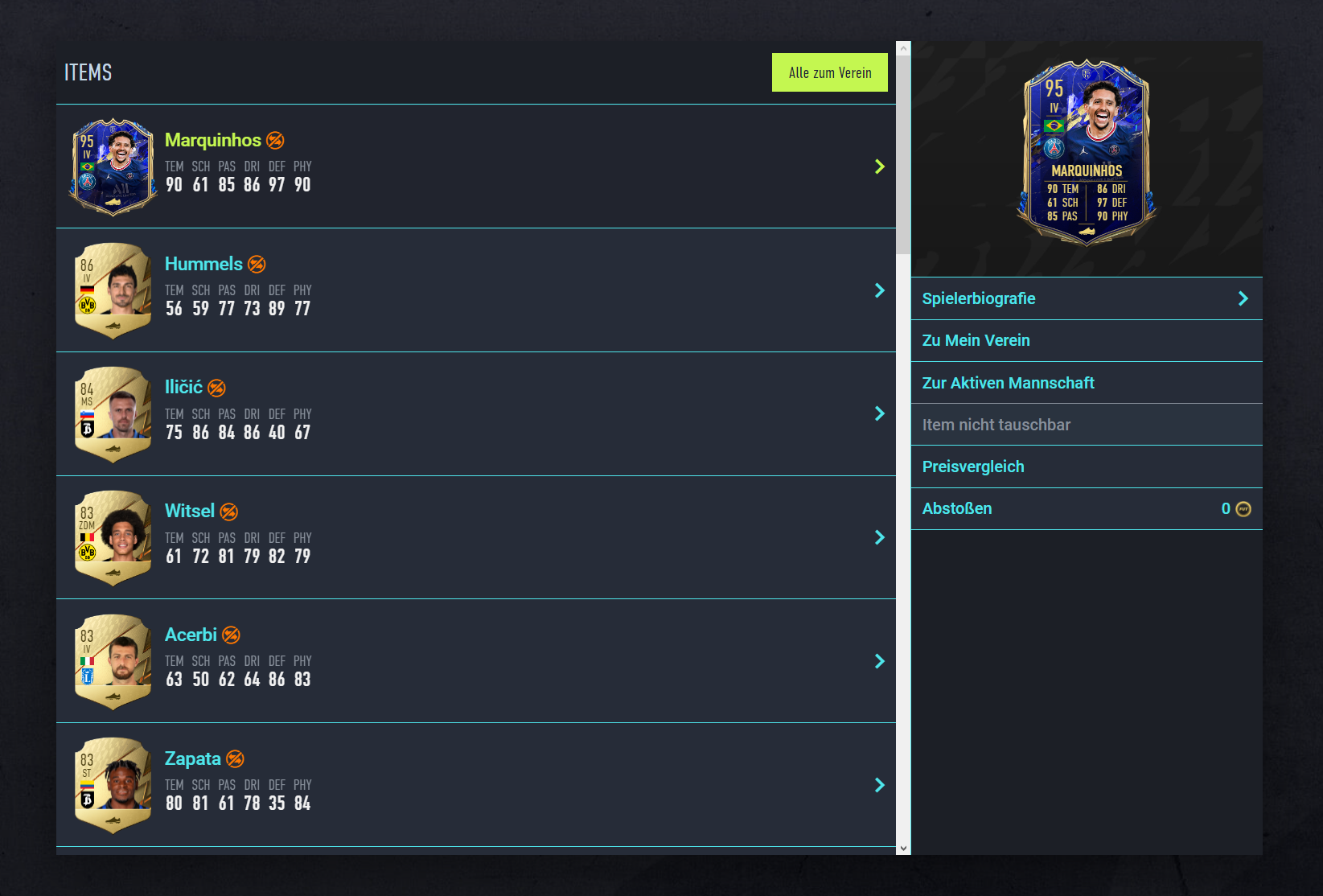This screenshot has height=896, width=1323.
Task: Click the untradeable icon beside Iličić
Action: point(216,388)
